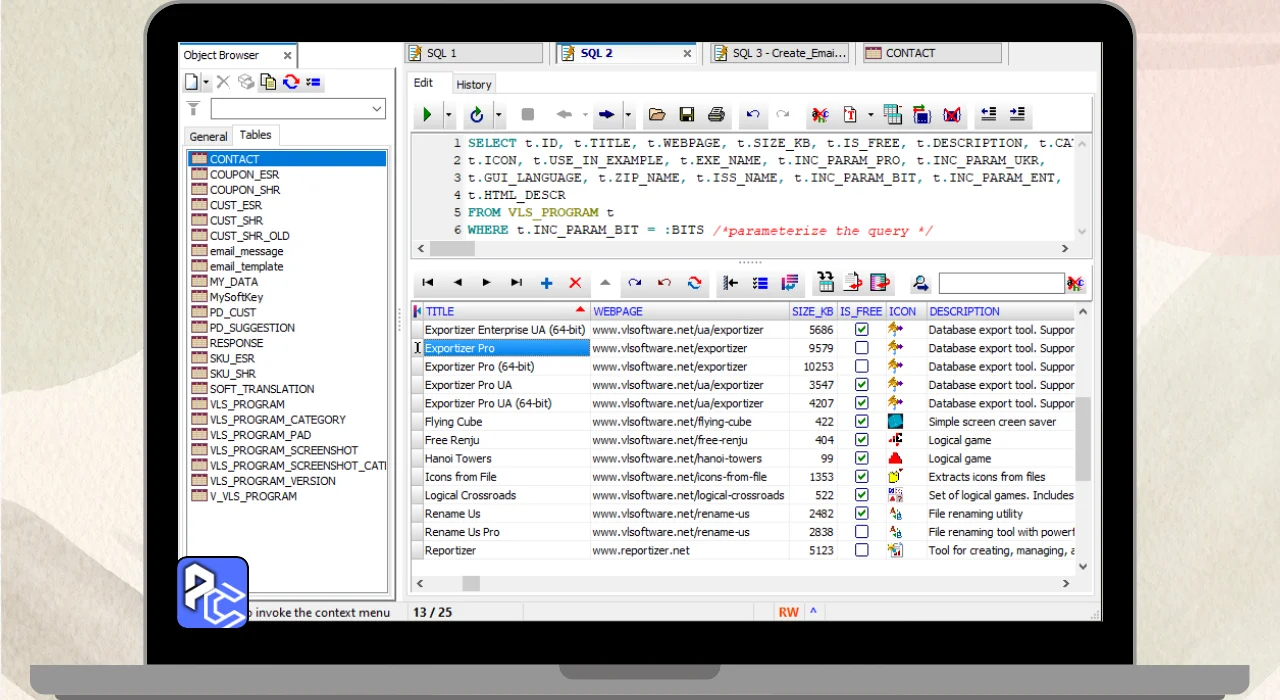Delete record using red X icon
1280x700 pixels.
pyautogui.click(x=575, y=283)
